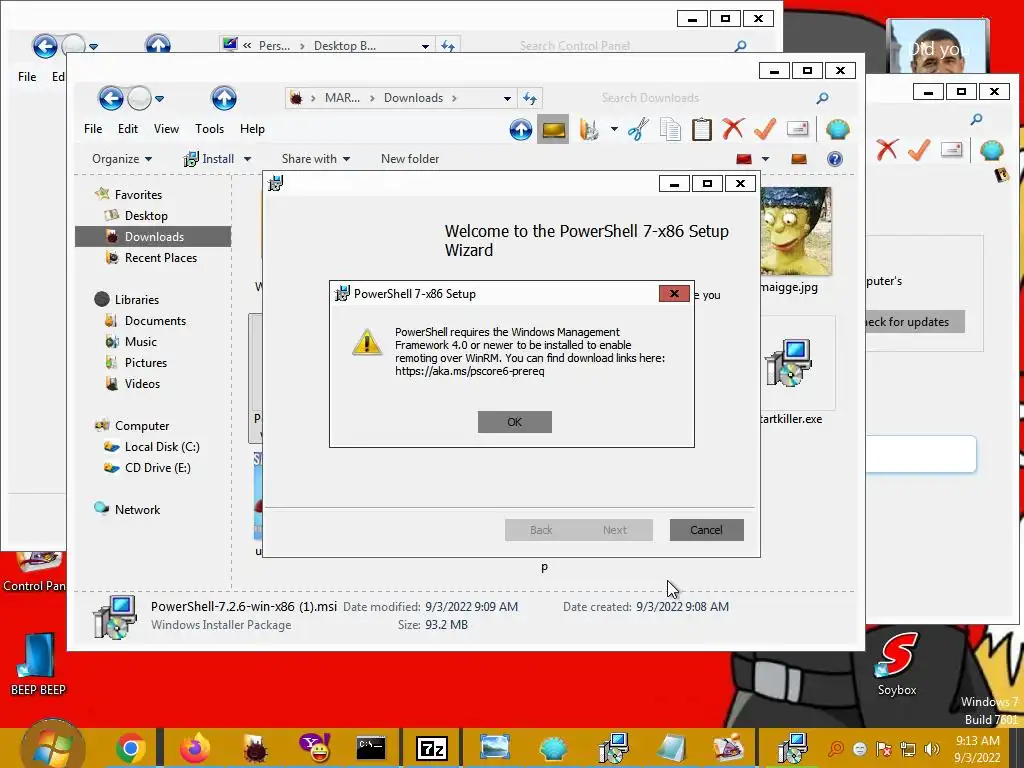Open Yahoo Messenger icon on taskbar
Image resolution: width=1024 pixels, height=768 pixels.
tap(315, 748)
